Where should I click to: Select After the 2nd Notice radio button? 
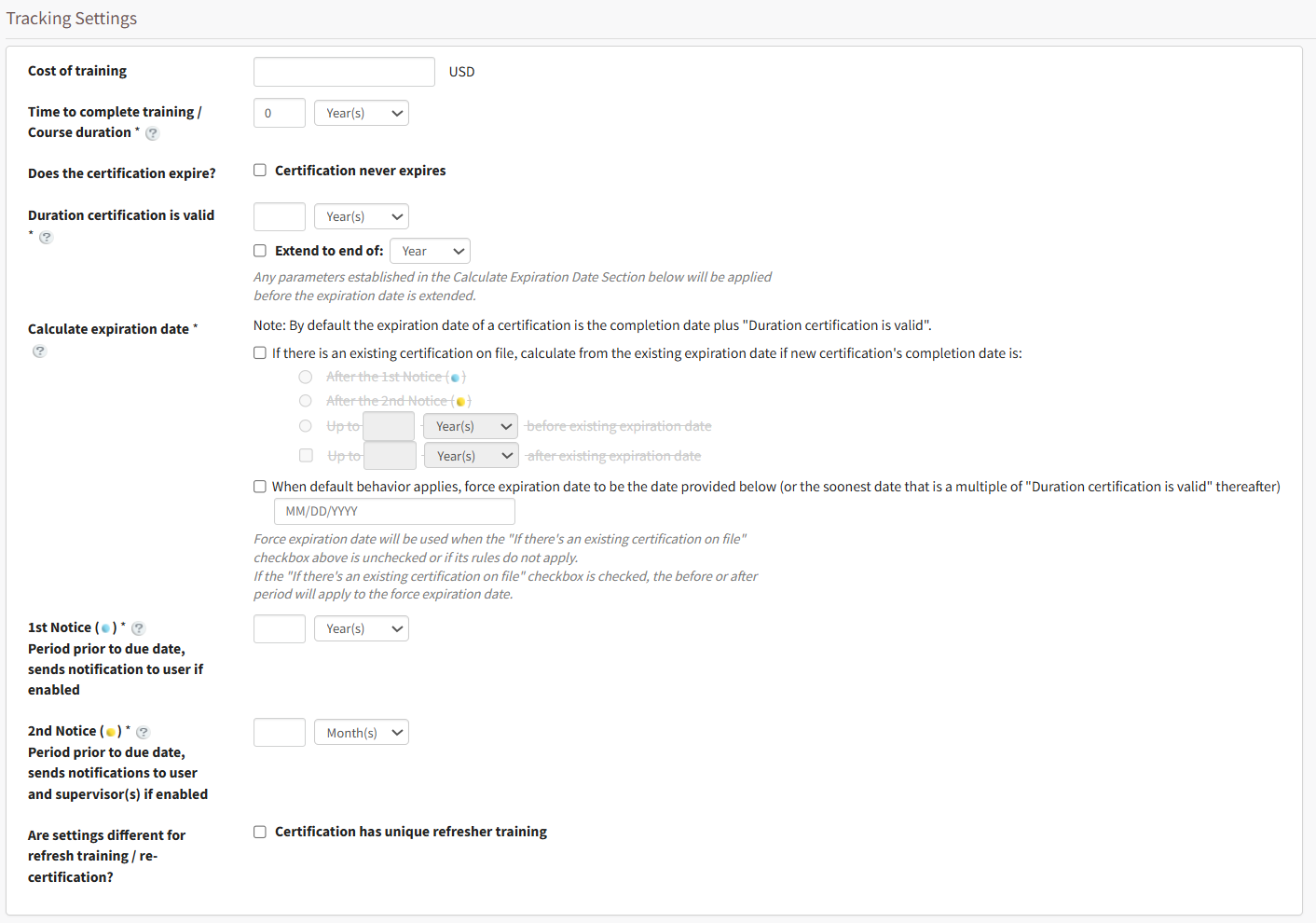point(306,401)
